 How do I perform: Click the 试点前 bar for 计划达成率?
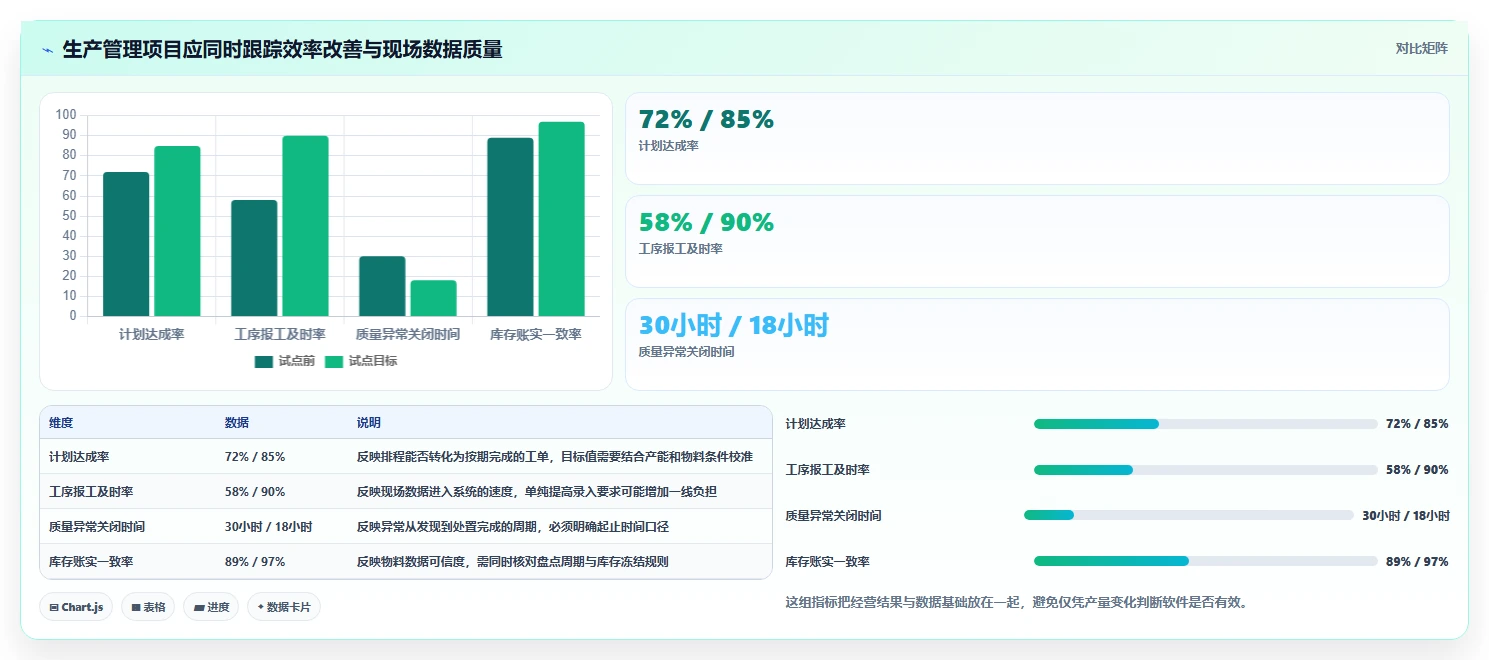pyautogui.click(x=126, y=244)
